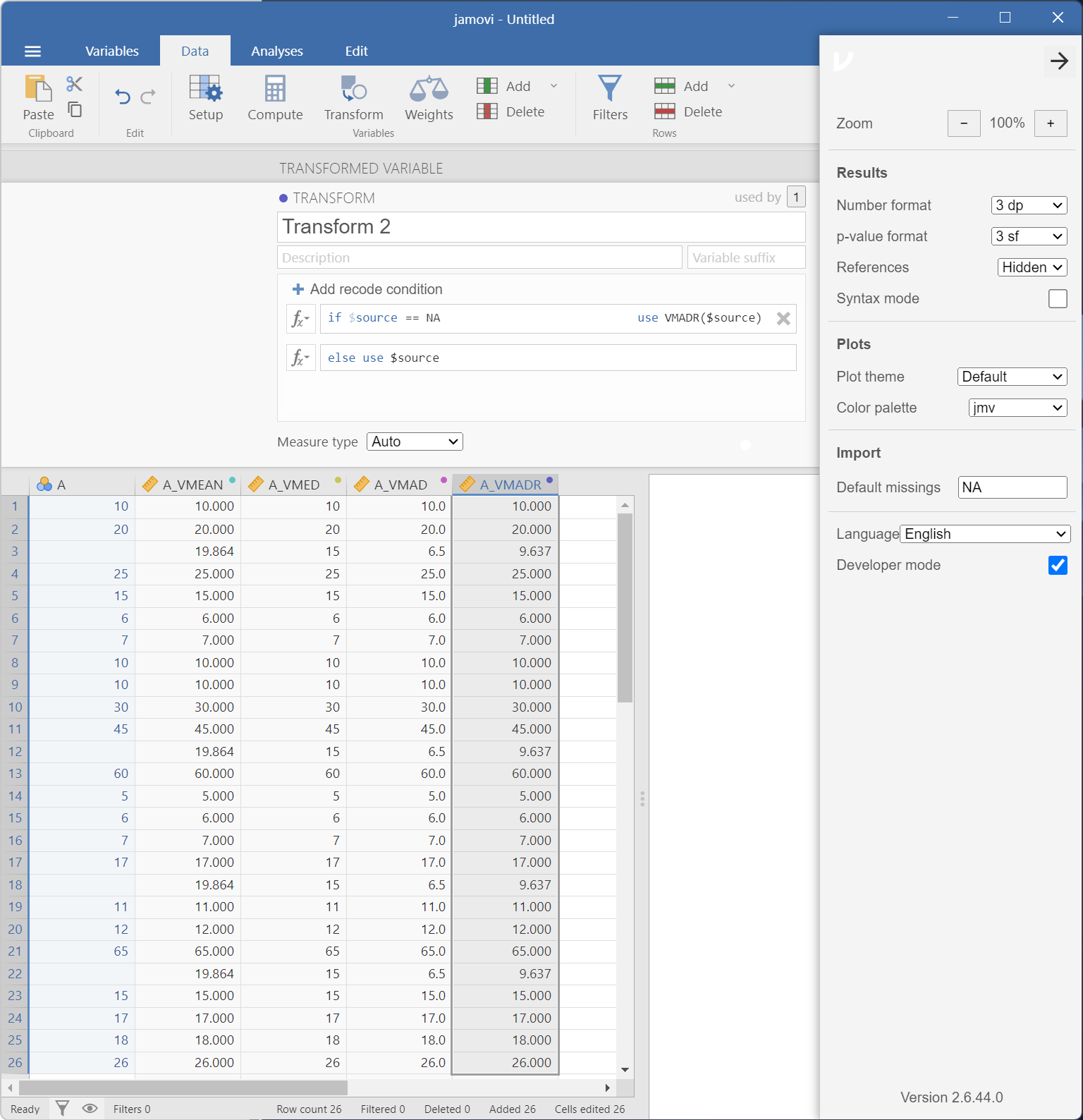Click the scroll right arrow of data grid
The width and height of the screenshot is (1083, 1120).
click(608, 1088)
